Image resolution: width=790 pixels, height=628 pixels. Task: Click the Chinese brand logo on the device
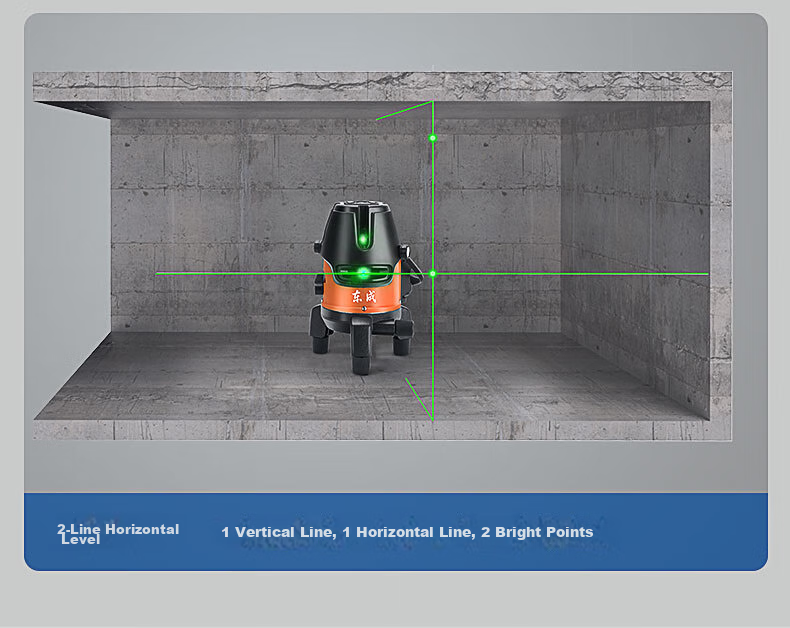(x=364, y=296)
